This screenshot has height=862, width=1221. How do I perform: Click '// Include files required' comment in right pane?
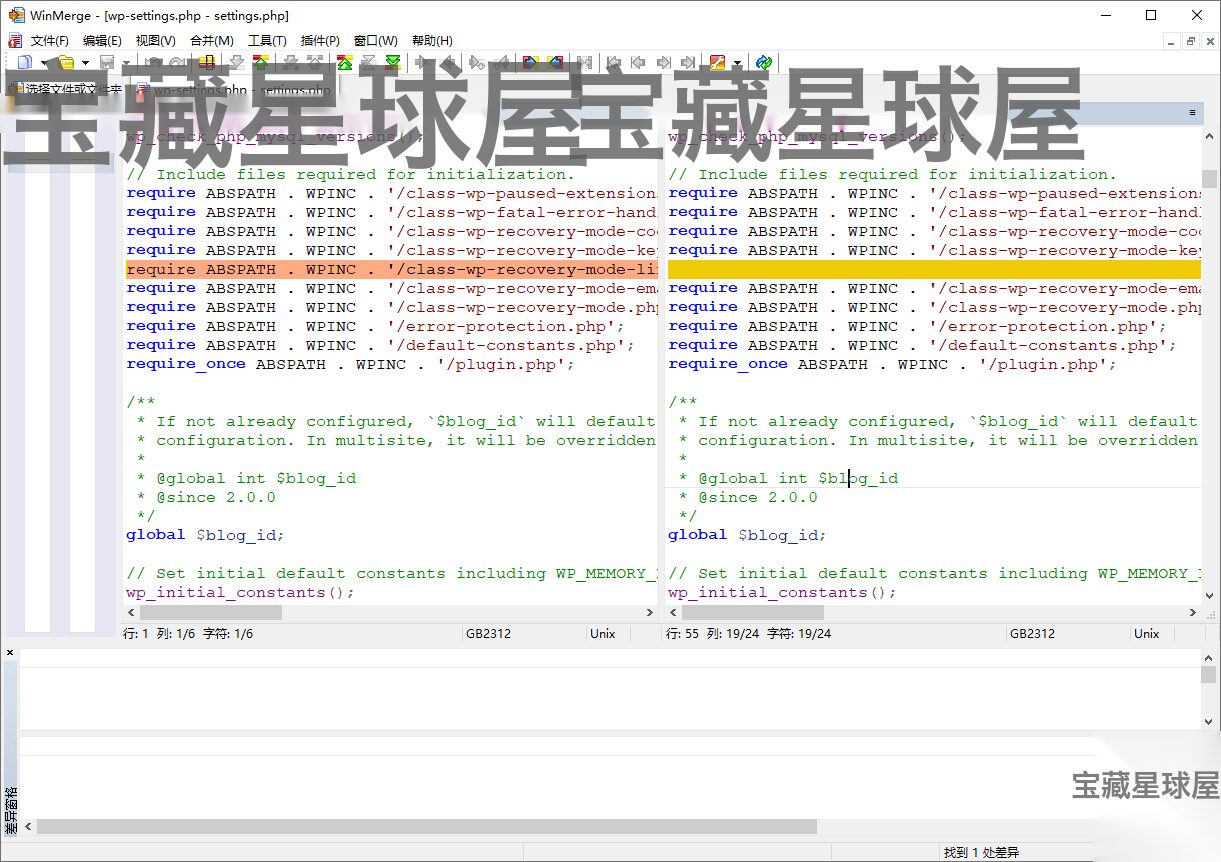pos(892,174)
